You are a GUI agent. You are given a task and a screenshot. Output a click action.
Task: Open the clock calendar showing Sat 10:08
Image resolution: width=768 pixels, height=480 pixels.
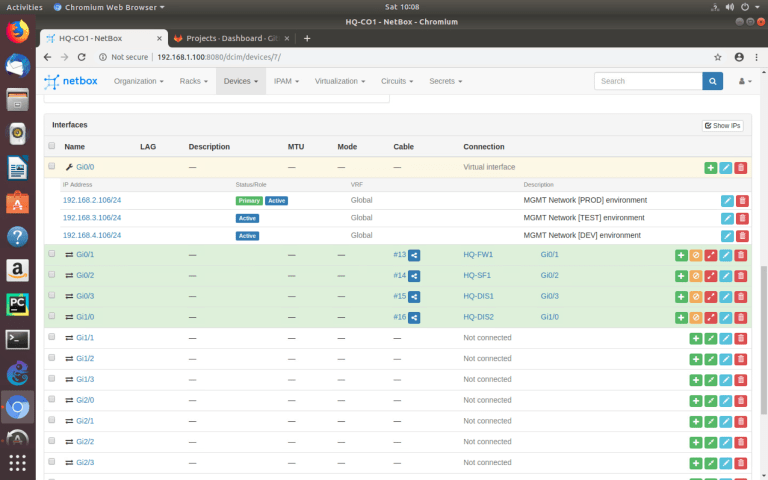pyautogui.click(x=402, y=7)
